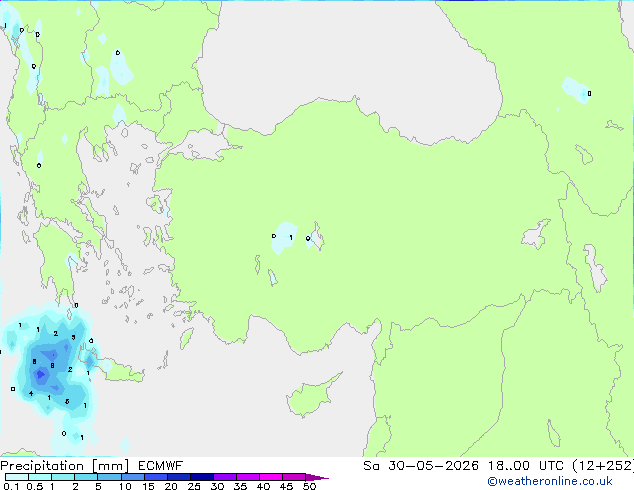Pick the 25–30 mm legend swatch
Image resolution: width=634 pixels, height=490 pixels.
(201, 477)
